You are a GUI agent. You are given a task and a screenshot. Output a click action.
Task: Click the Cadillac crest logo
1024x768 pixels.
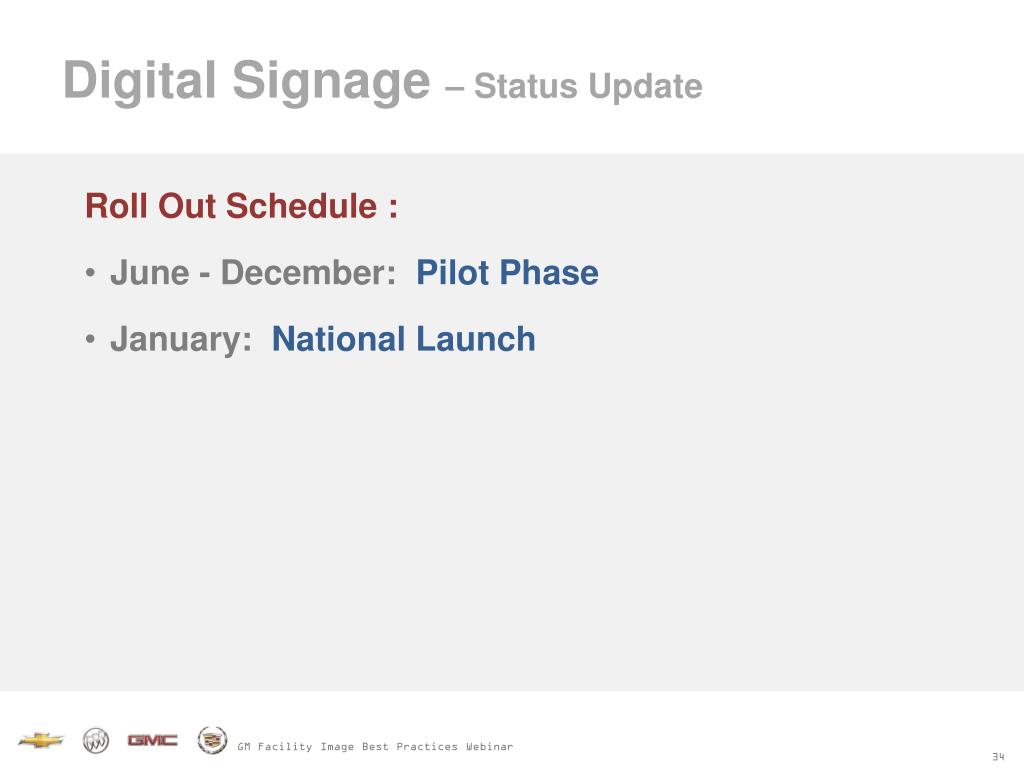coord(211,739)
